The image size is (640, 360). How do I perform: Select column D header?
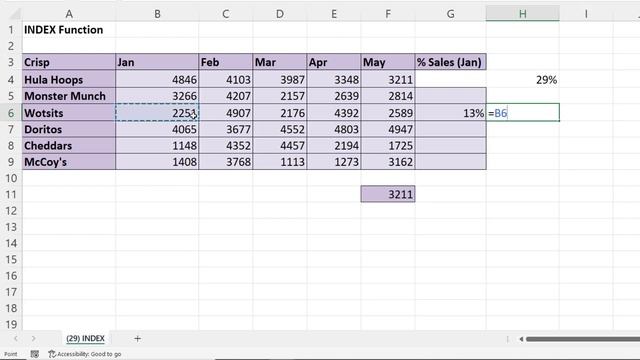click(x=280, y=14)
